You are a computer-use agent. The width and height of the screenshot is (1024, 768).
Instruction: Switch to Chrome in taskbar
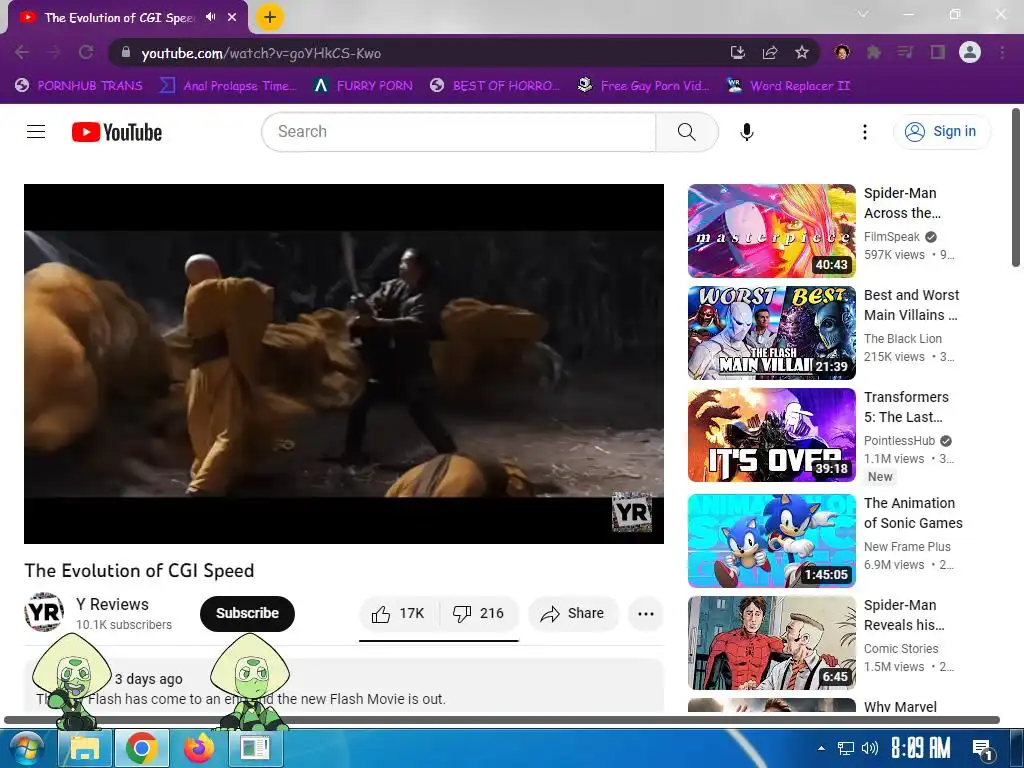coord(142,748)
